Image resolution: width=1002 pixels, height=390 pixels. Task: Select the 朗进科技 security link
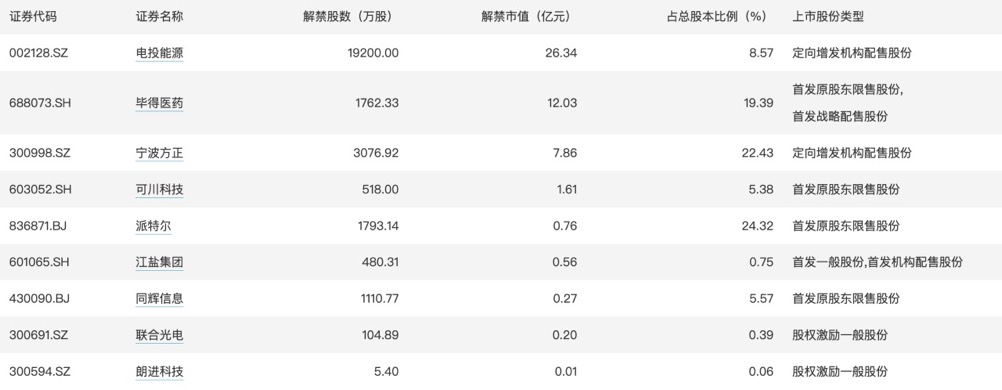coord(160,371)
